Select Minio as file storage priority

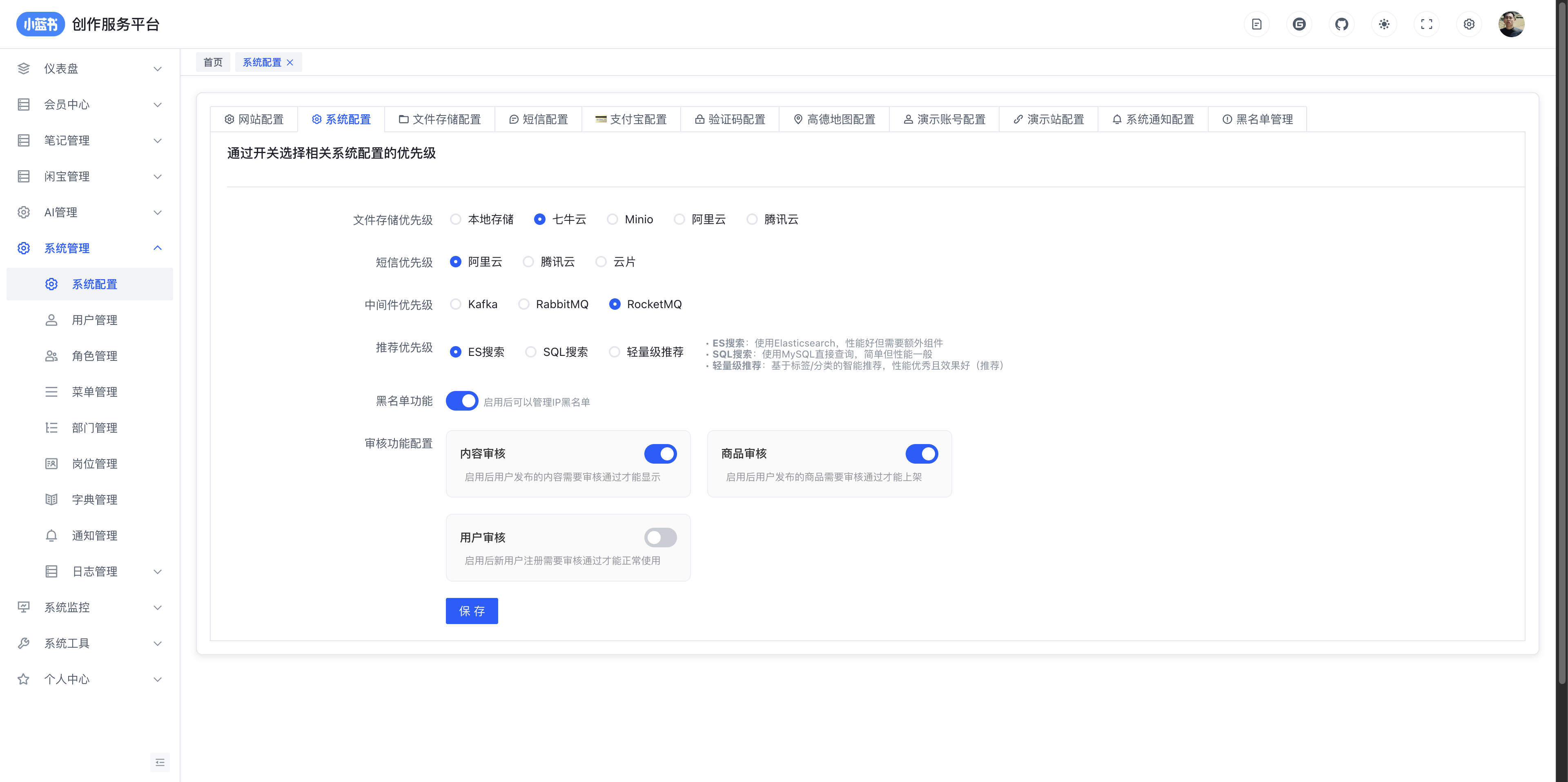[612, 219]
